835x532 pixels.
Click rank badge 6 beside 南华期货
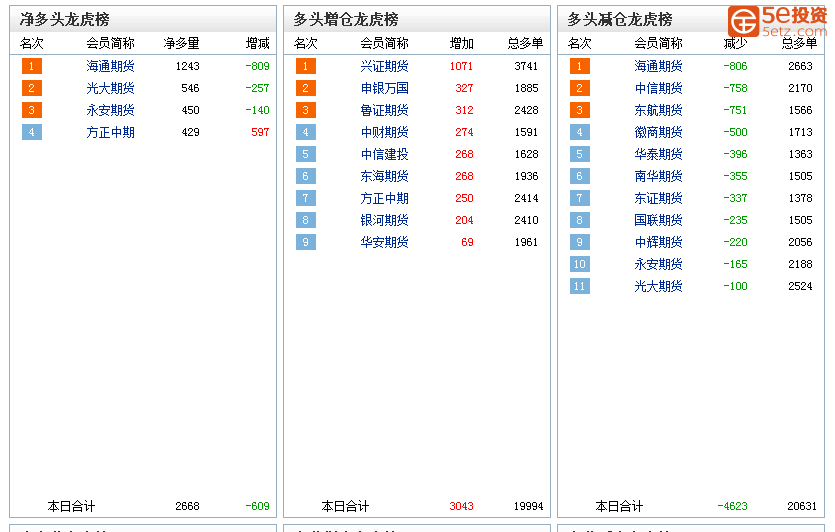(x=579, y=176)
